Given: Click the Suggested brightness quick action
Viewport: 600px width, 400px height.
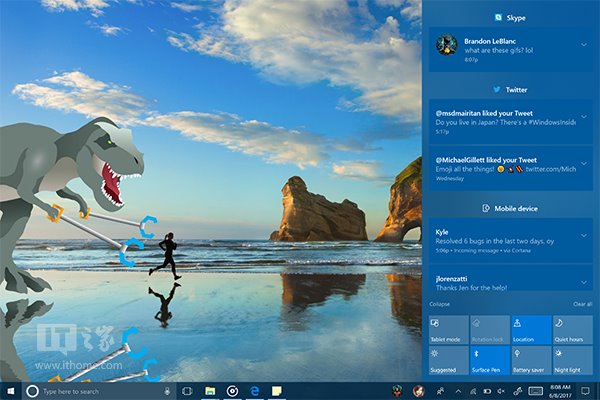Looking at the screenshot, I should (448, 360).
